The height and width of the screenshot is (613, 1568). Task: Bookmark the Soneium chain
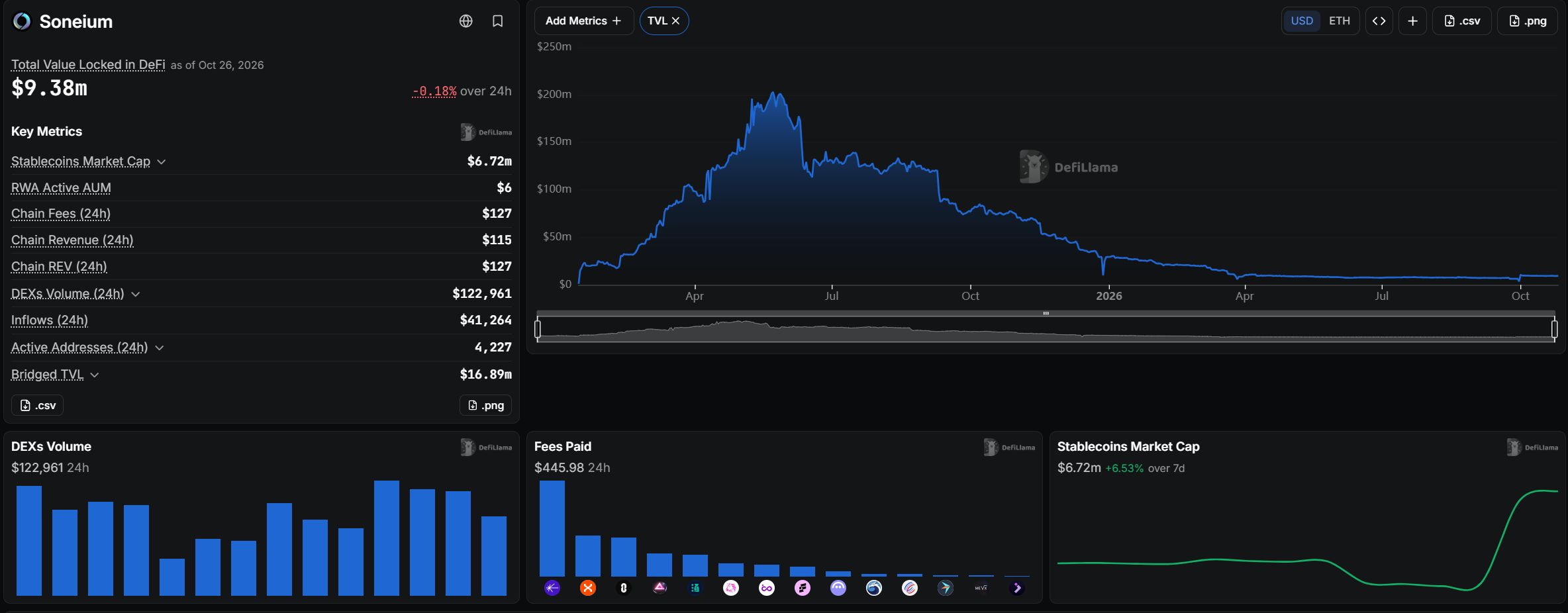coord(498,21)
